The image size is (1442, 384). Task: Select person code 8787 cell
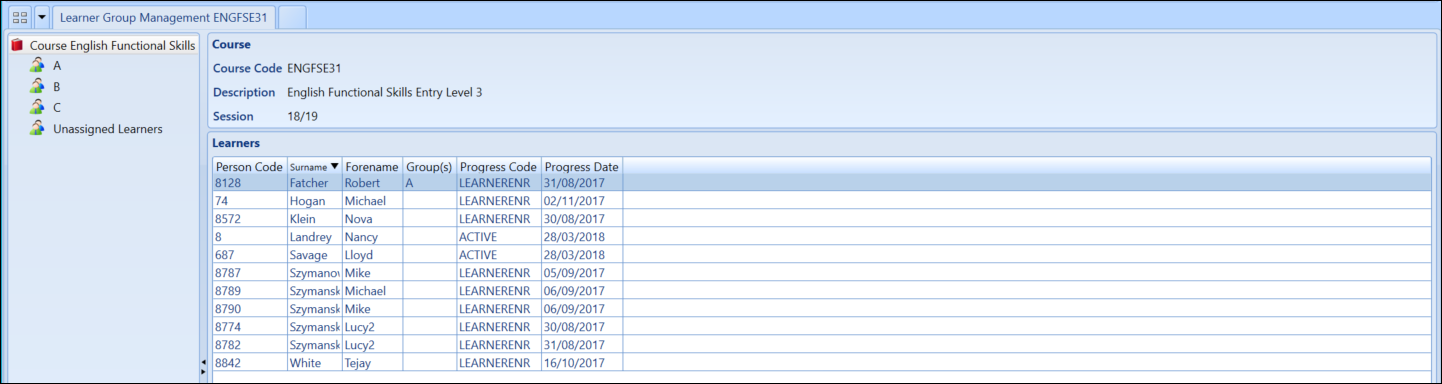(249, 272)
